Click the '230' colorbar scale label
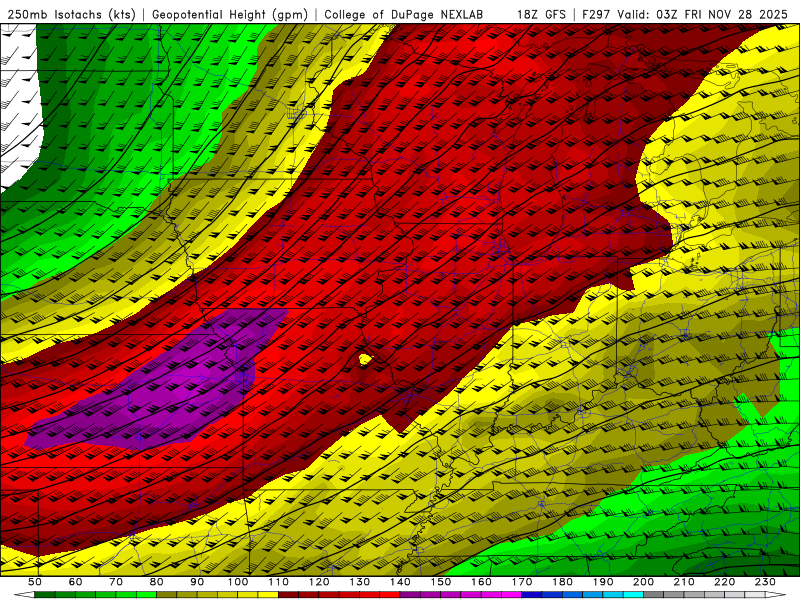Image resolution: width=800 pixels, height=600 pixels. (x=765, y=582)
